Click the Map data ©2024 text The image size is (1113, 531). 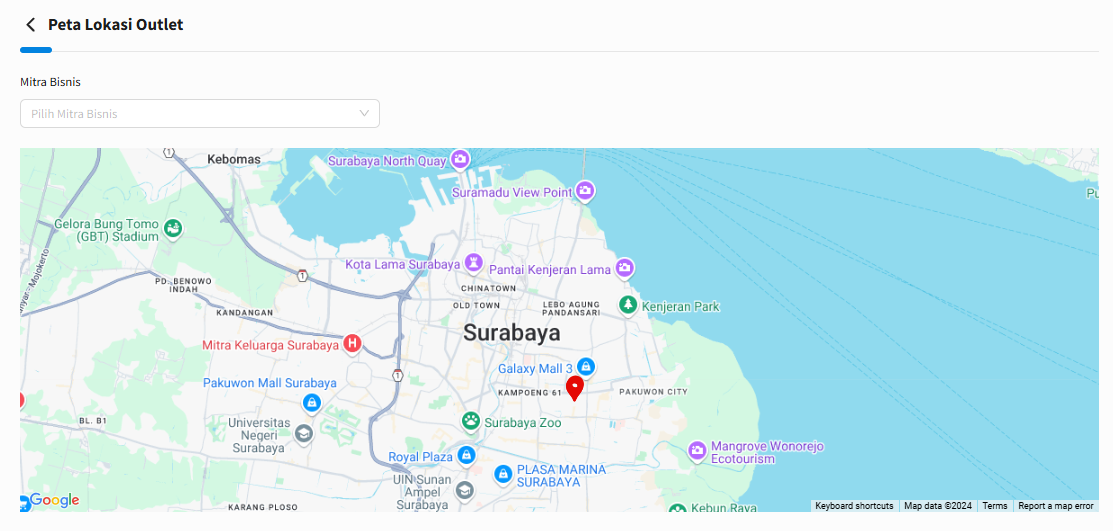click(938, 506)
